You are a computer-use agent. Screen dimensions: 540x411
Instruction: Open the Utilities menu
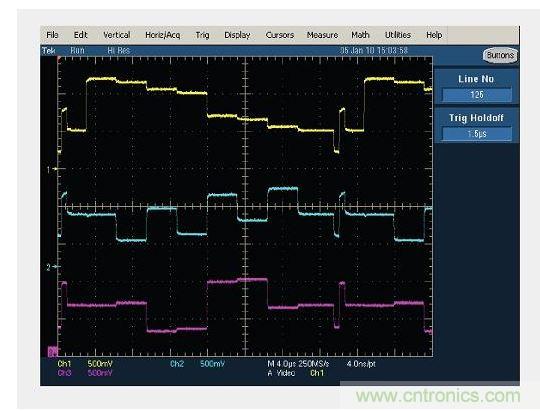click(x=398, y=35)
